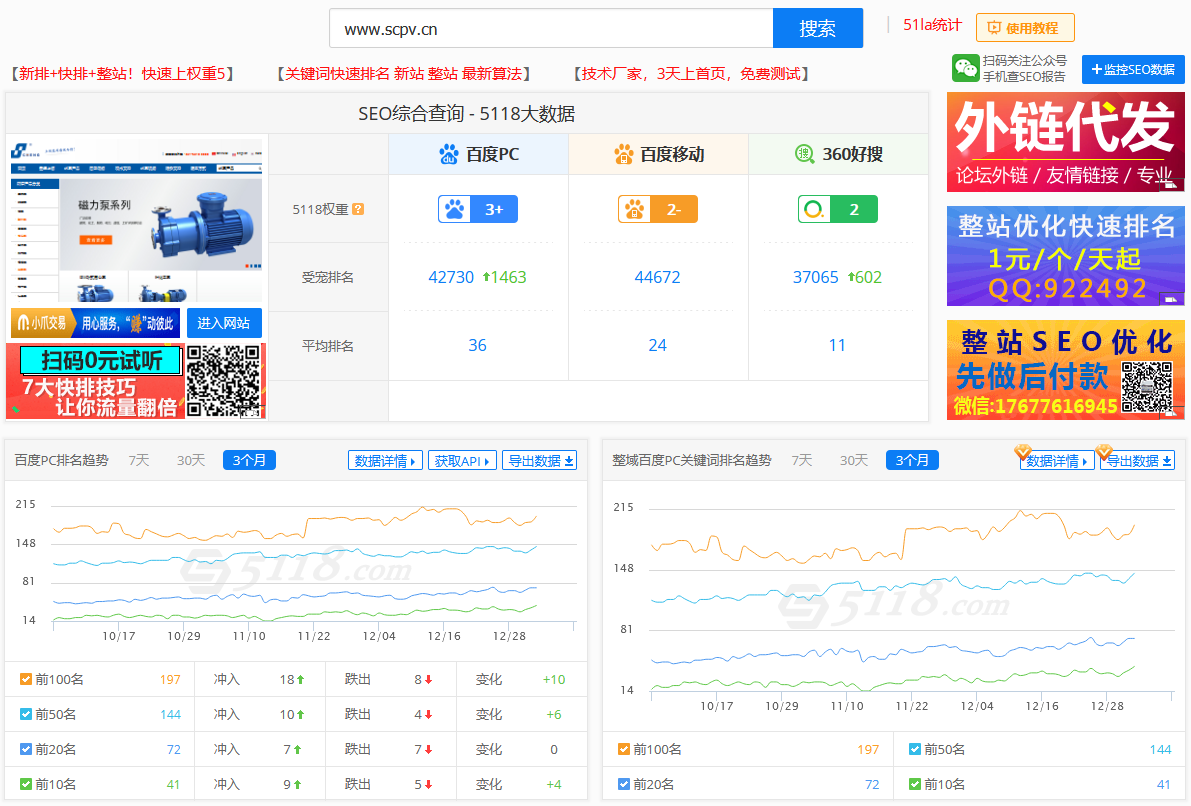Open the 51la统计 link
Screen dimensions: 1191x806
point(932,25)
